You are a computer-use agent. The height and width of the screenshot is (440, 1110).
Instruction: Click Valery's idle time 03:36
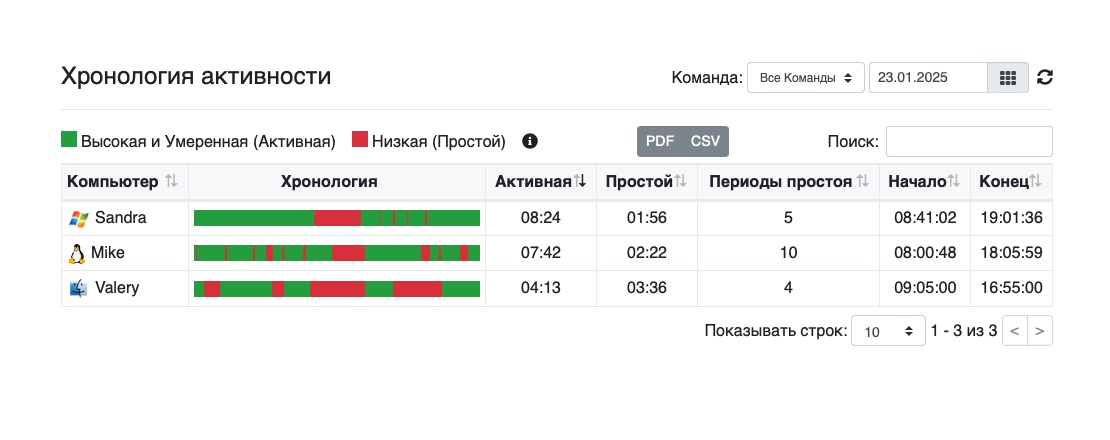[x=647, y=289]
